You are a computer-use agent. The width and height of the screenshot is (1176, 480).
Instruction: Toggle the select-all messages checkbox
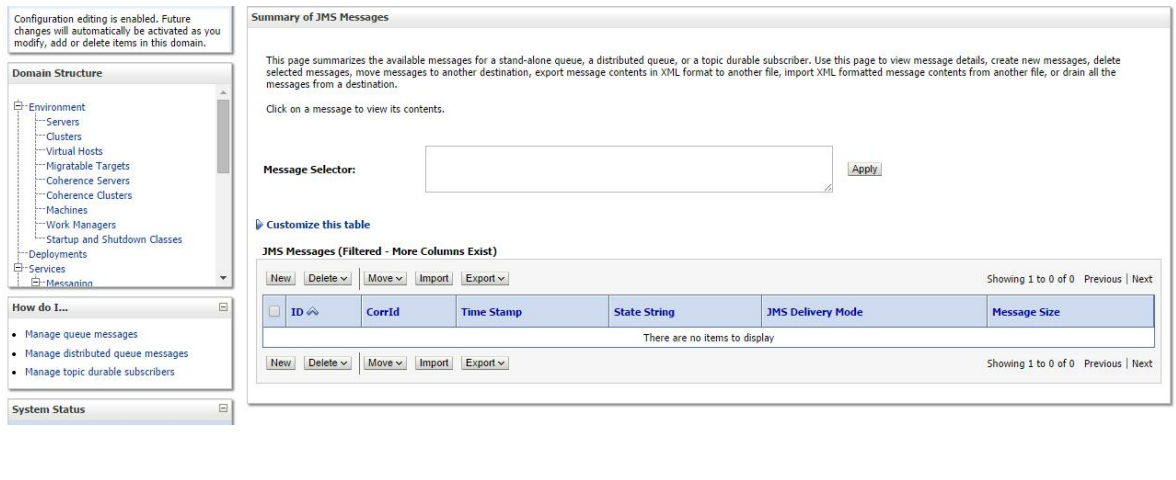pyautogui.click(x=274, y=311)
